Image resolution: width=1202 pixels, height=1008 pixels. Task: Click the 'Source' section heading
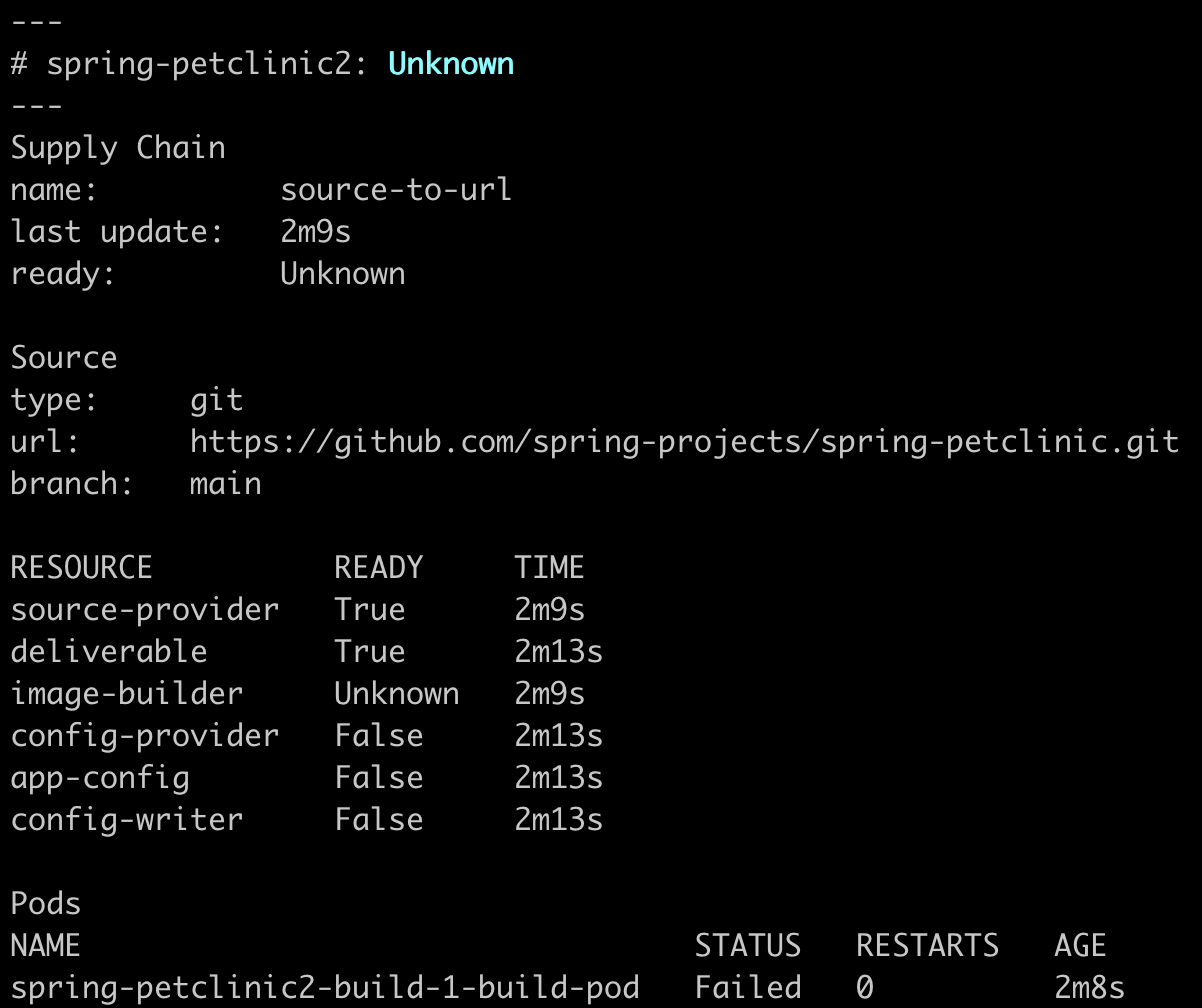pos(64,358)
